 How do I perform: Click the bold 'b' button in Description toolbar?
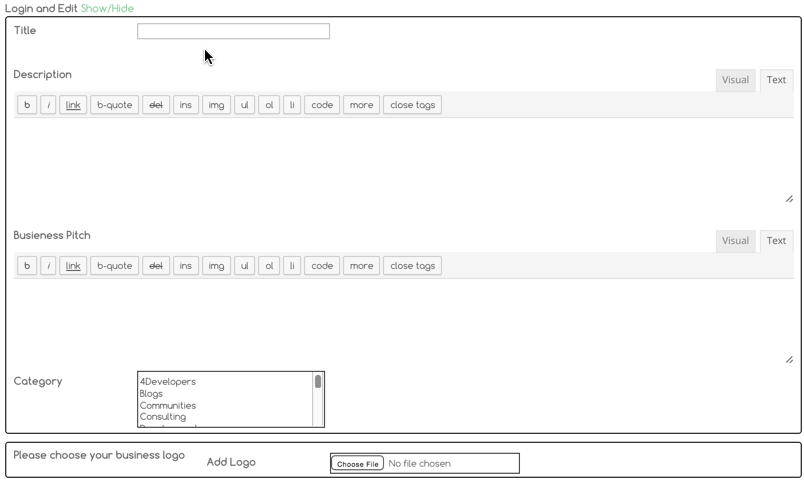[27, 105]
